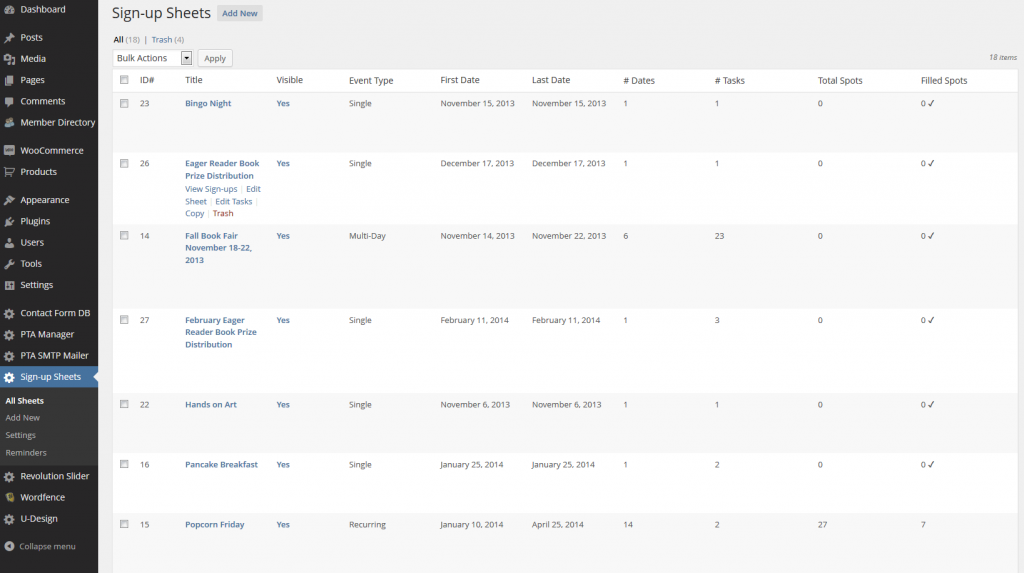The width and height of the screenshot is (1024, 573).
Task: Open Posts via its pushpin icon
Action: [9, 37]
